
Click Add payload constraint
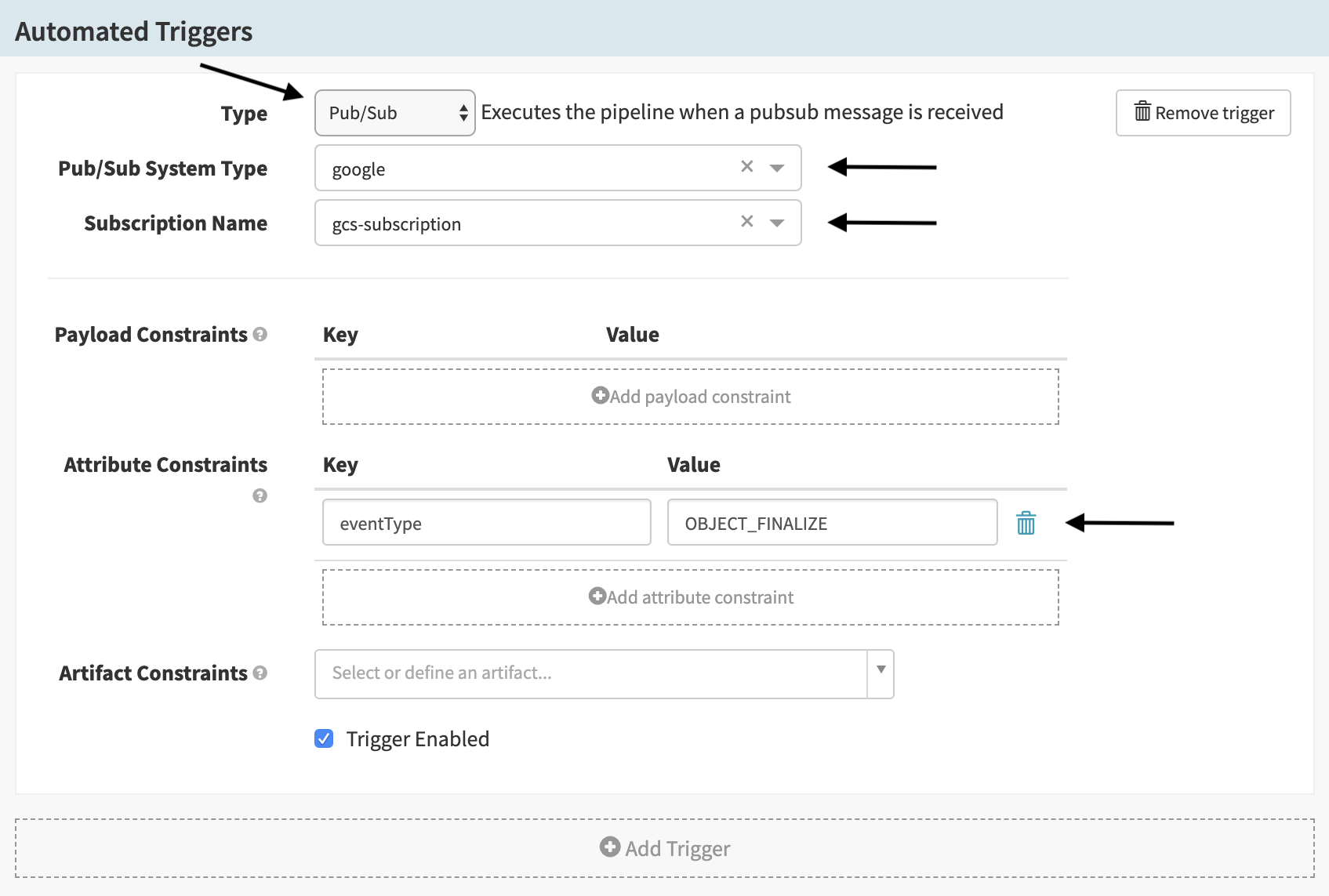(690, 397)
